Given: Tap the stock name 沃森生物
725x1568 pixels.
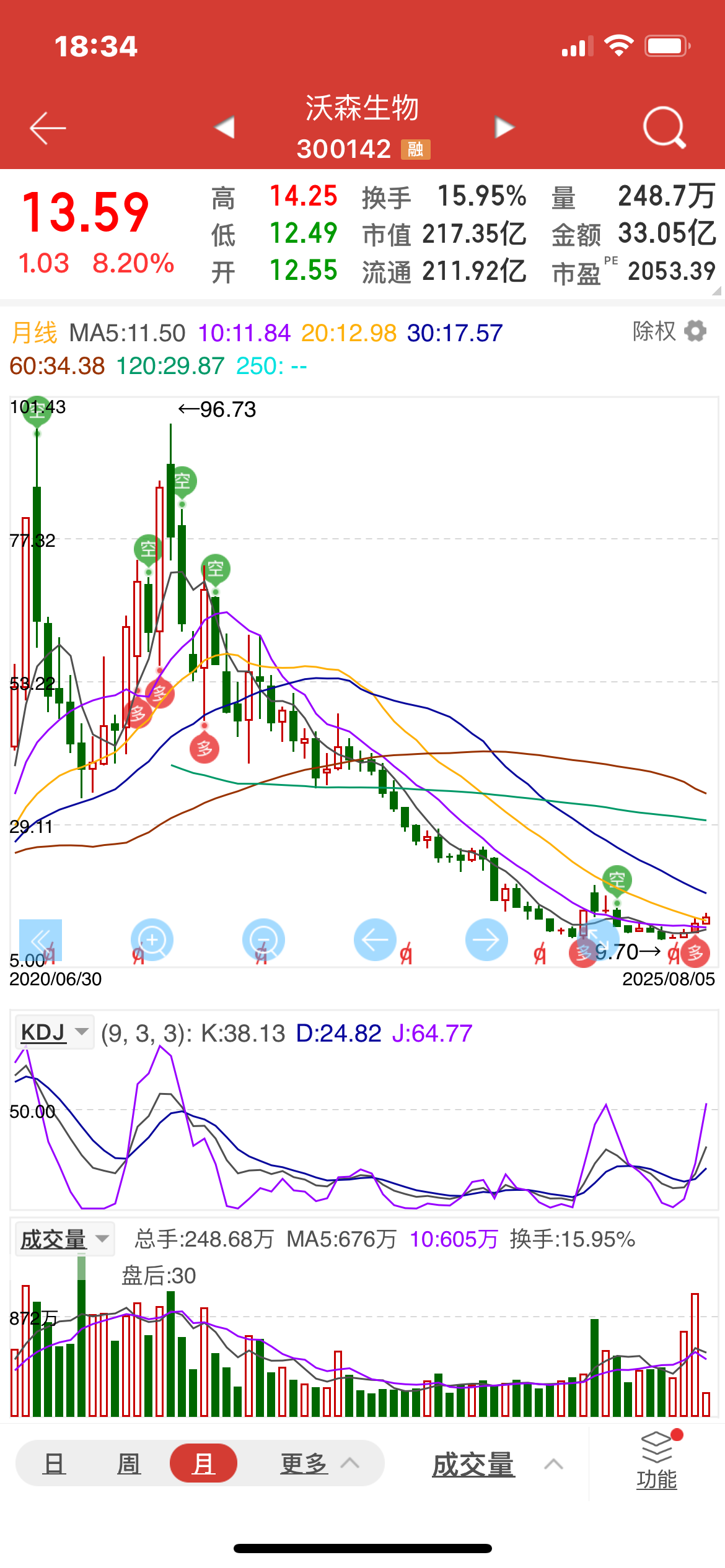Looking at the screenshot, I should (362, 108).
